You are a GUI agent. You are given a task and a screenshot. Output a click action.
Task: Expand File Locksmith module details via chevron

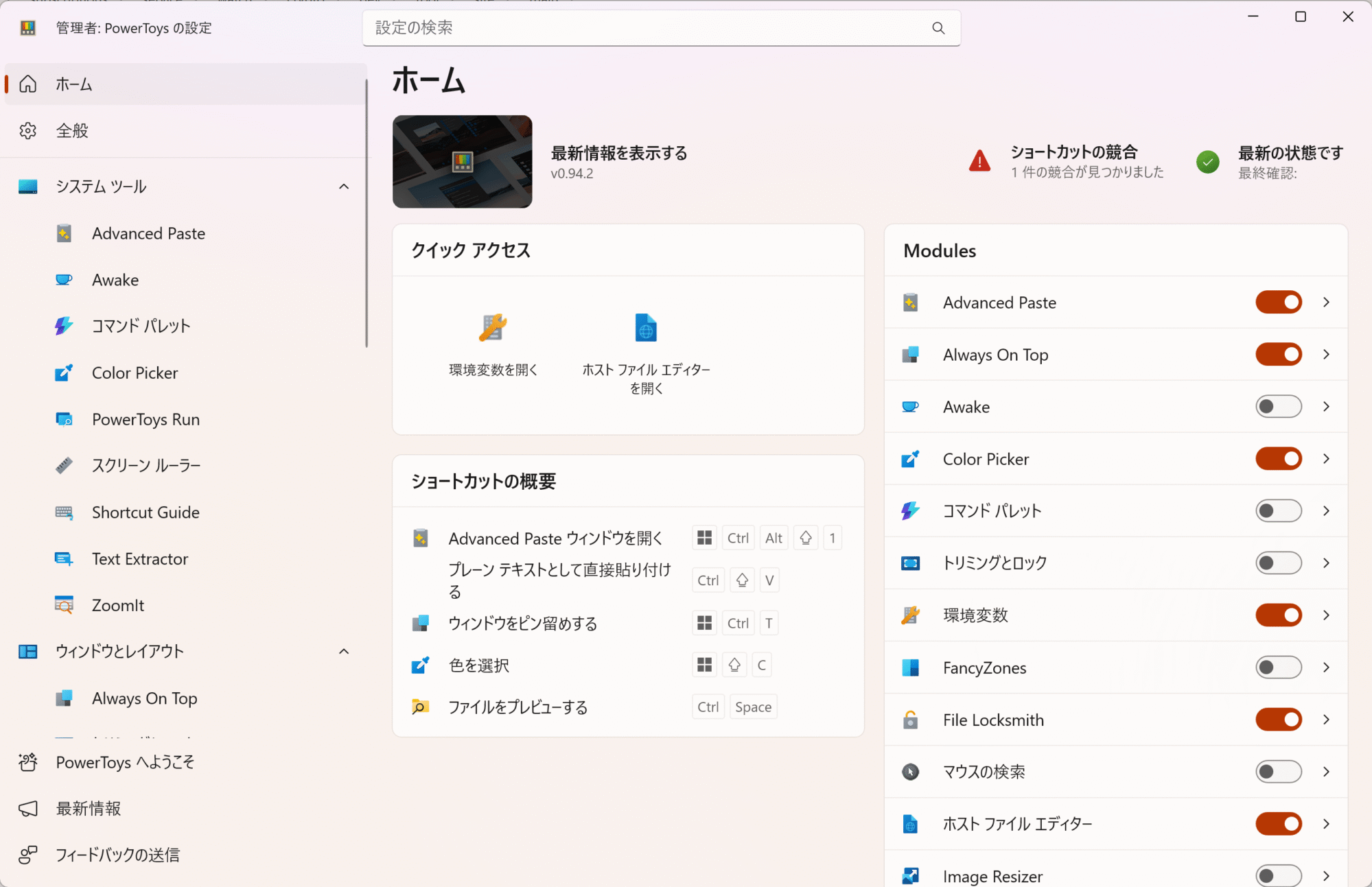pyautogui.click(x=1325, y=720)
